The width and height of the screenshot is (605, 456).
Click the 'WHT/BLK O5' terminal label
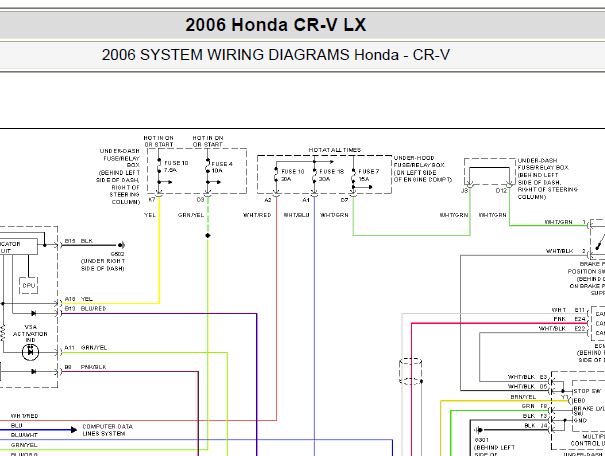tap(527, 387)
